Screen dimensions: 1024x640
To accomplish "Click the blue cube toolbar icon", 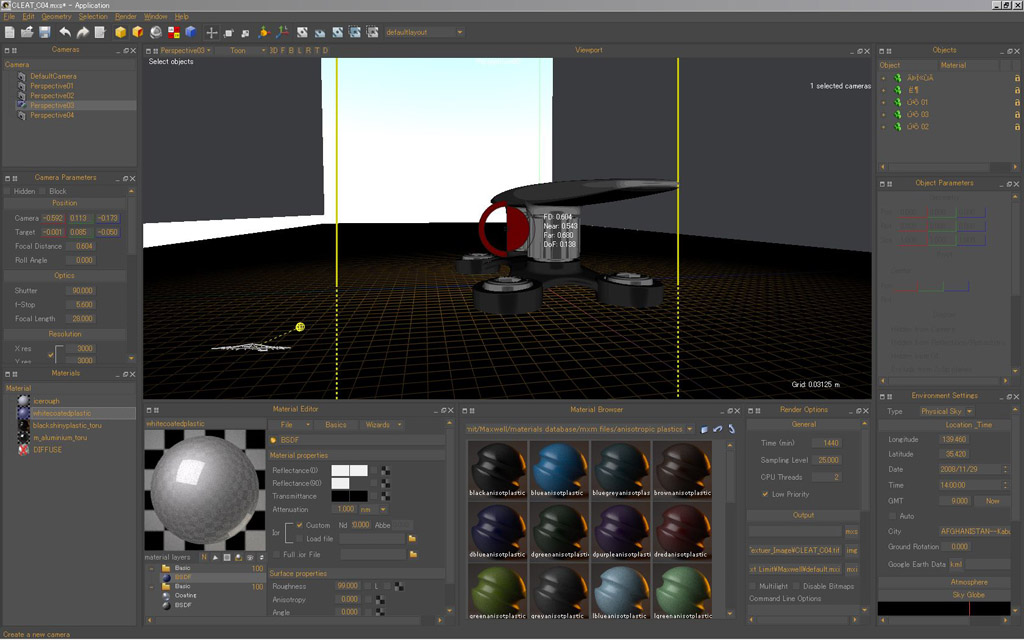I will [x=190, y=32].
